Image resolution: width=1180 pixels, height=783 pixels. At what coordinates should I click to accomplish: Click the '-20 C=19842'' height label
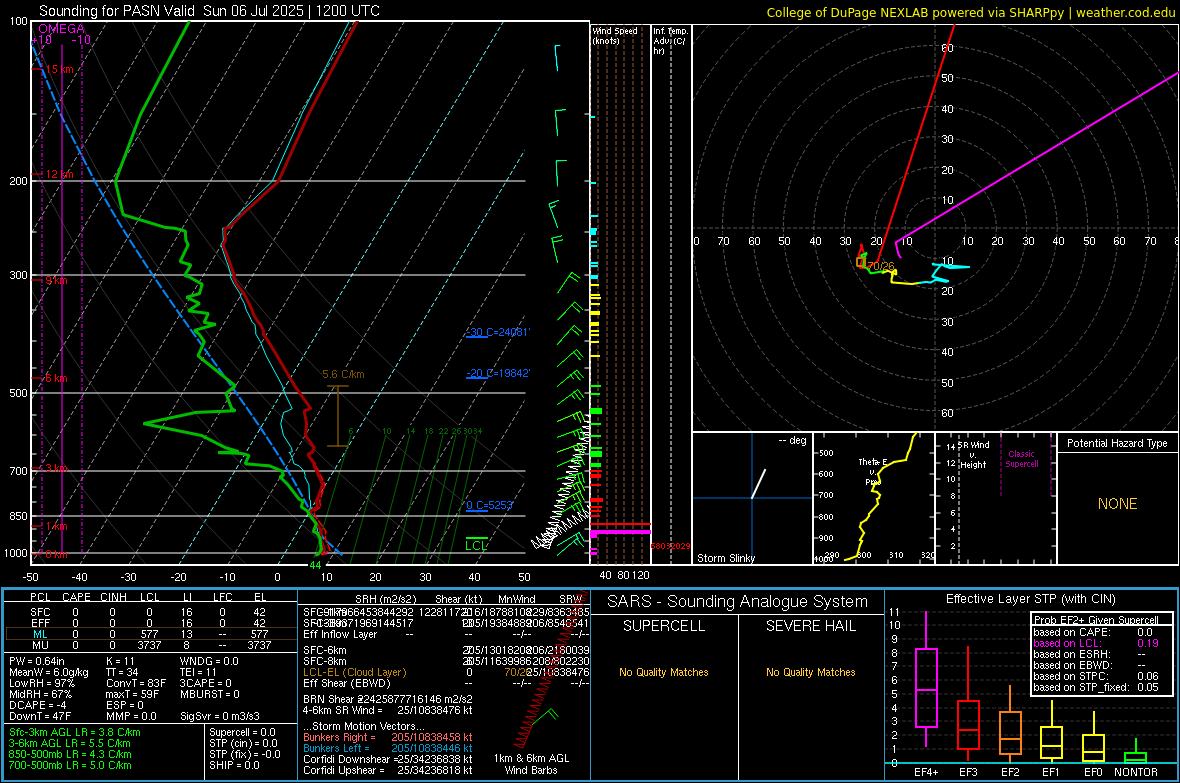click(498, 373)
